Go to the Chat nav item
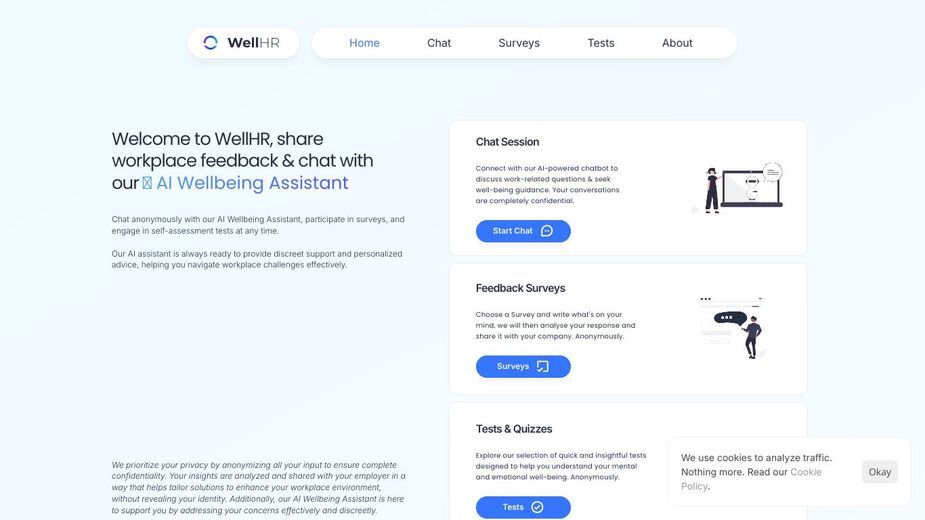 439,43
